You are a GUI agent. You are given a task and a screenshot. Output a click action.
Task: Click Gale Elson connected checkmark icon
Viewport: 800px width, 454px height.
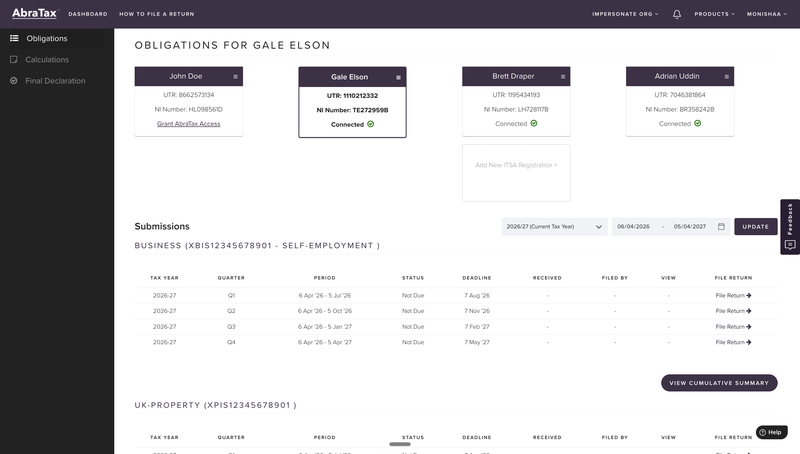coord(370,124)
